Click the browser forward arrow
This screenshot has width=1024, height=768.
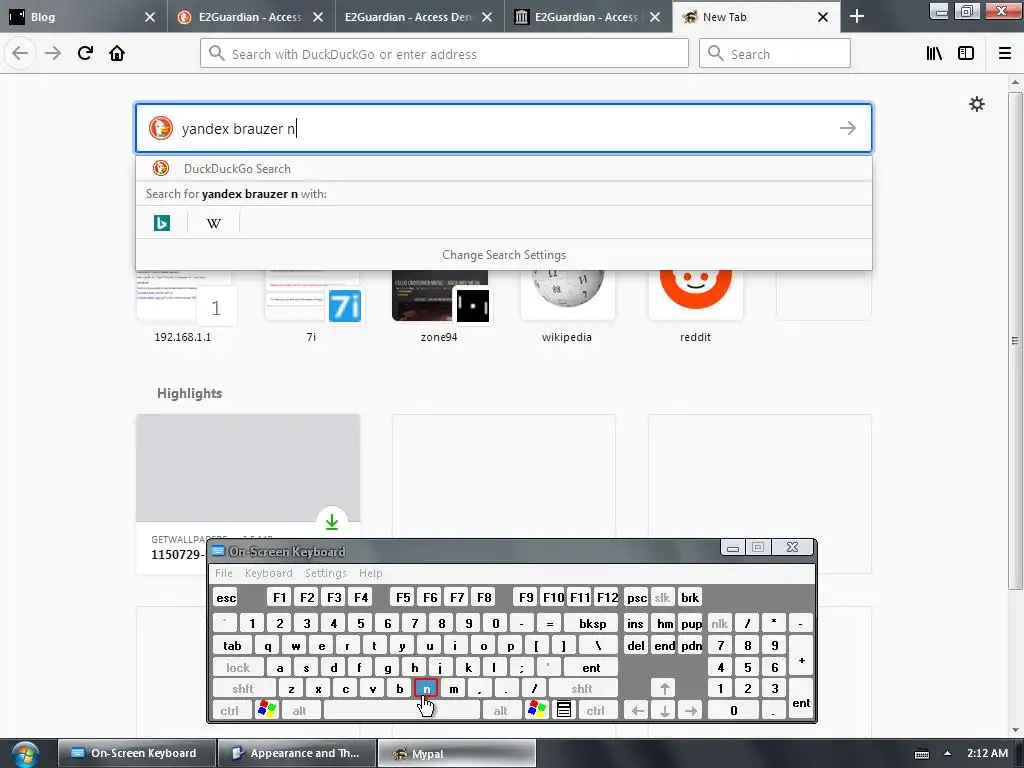[x=53, y=53]
